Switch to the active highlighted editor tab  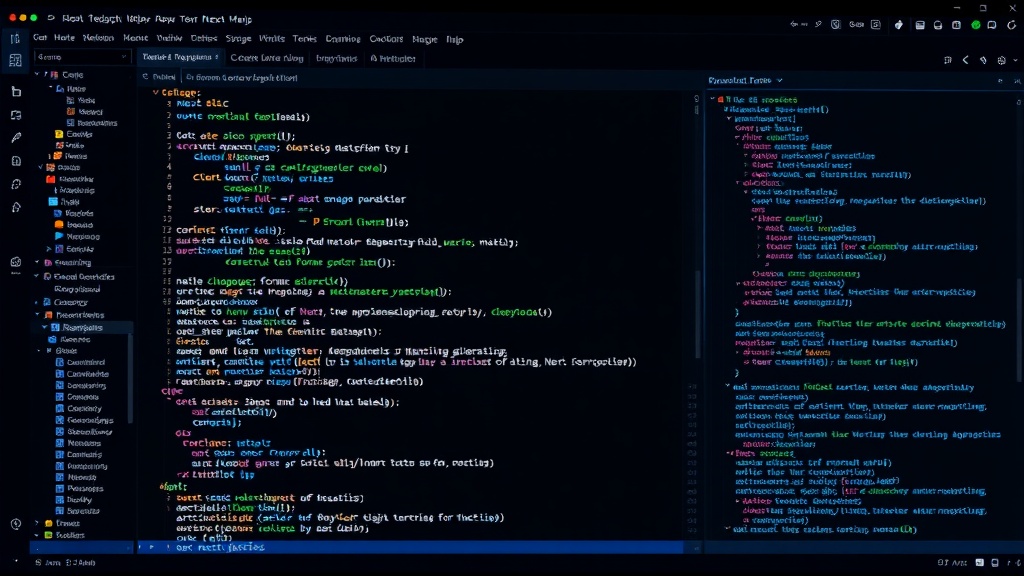(180, 57)
